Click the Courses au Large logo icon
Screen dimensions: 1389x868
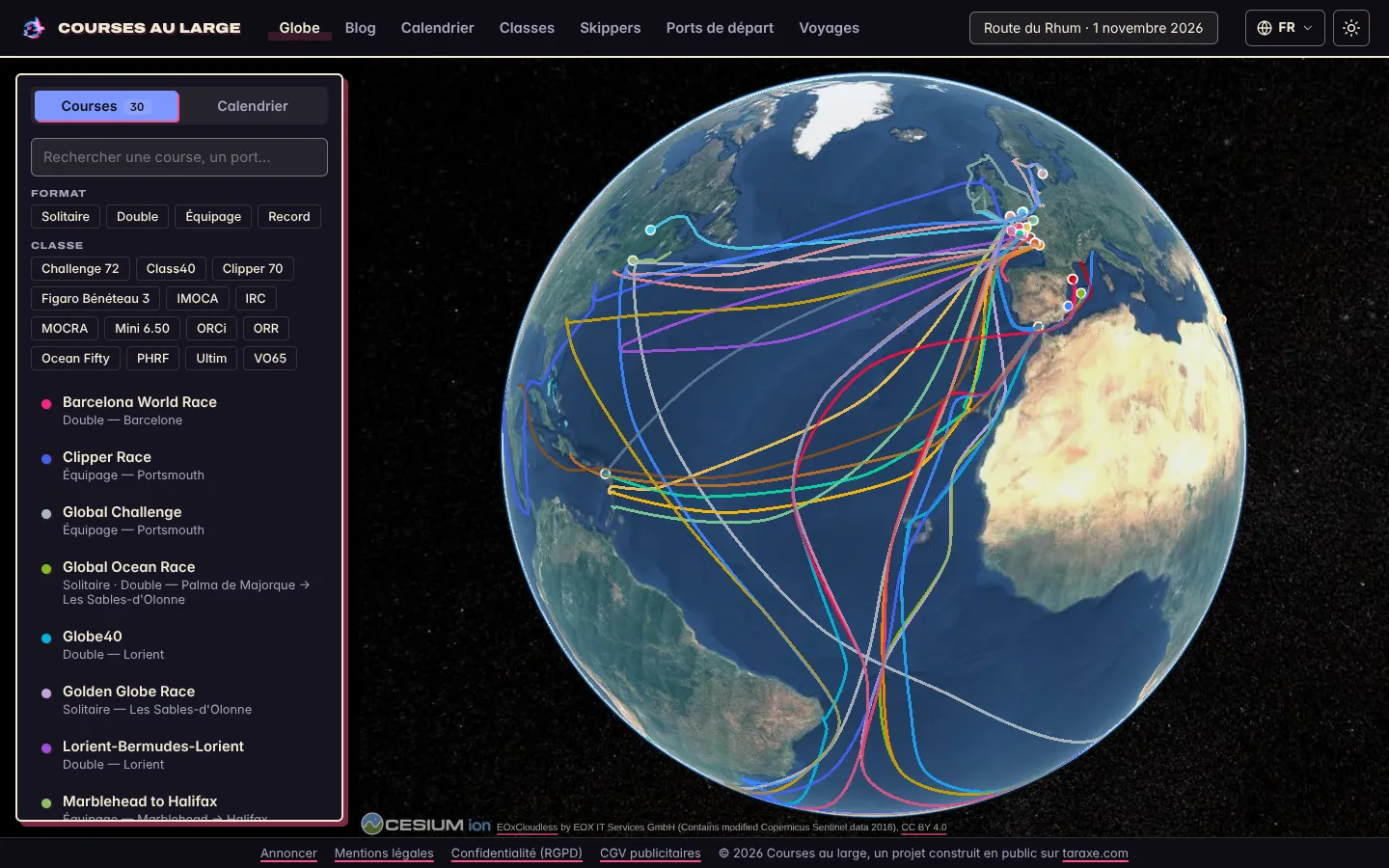(34, 28)
